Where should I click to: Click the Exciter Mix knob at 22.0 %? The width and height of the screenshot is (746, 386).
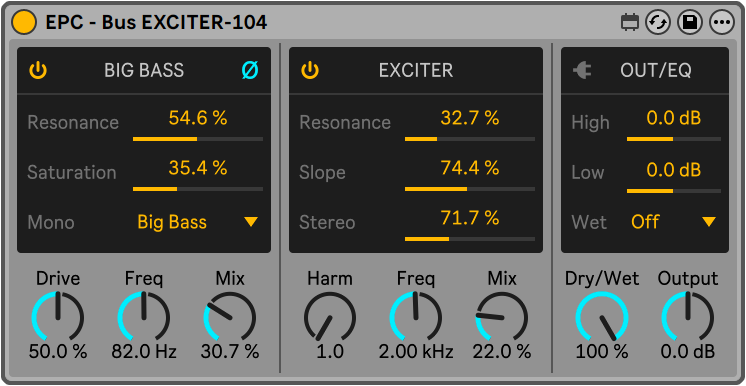click(x=502, y=317)
